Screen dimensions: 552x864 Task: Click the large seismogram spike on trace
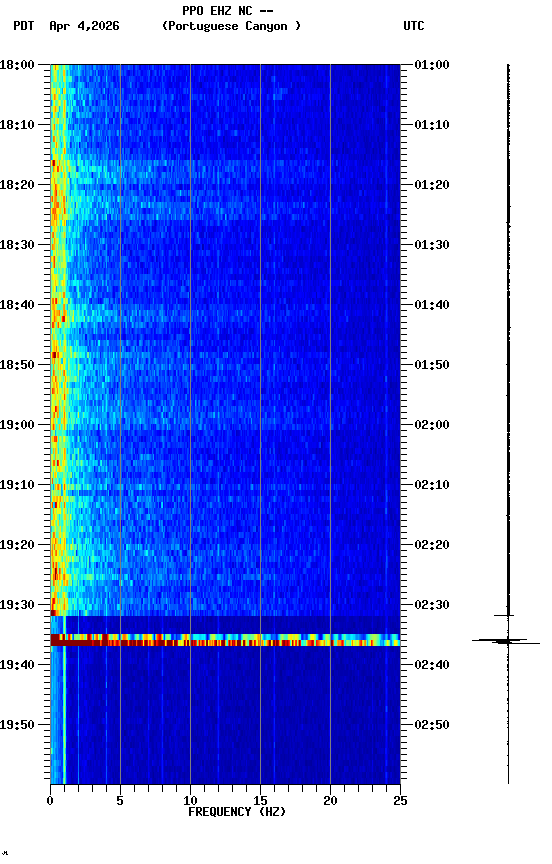pos(507,641)
